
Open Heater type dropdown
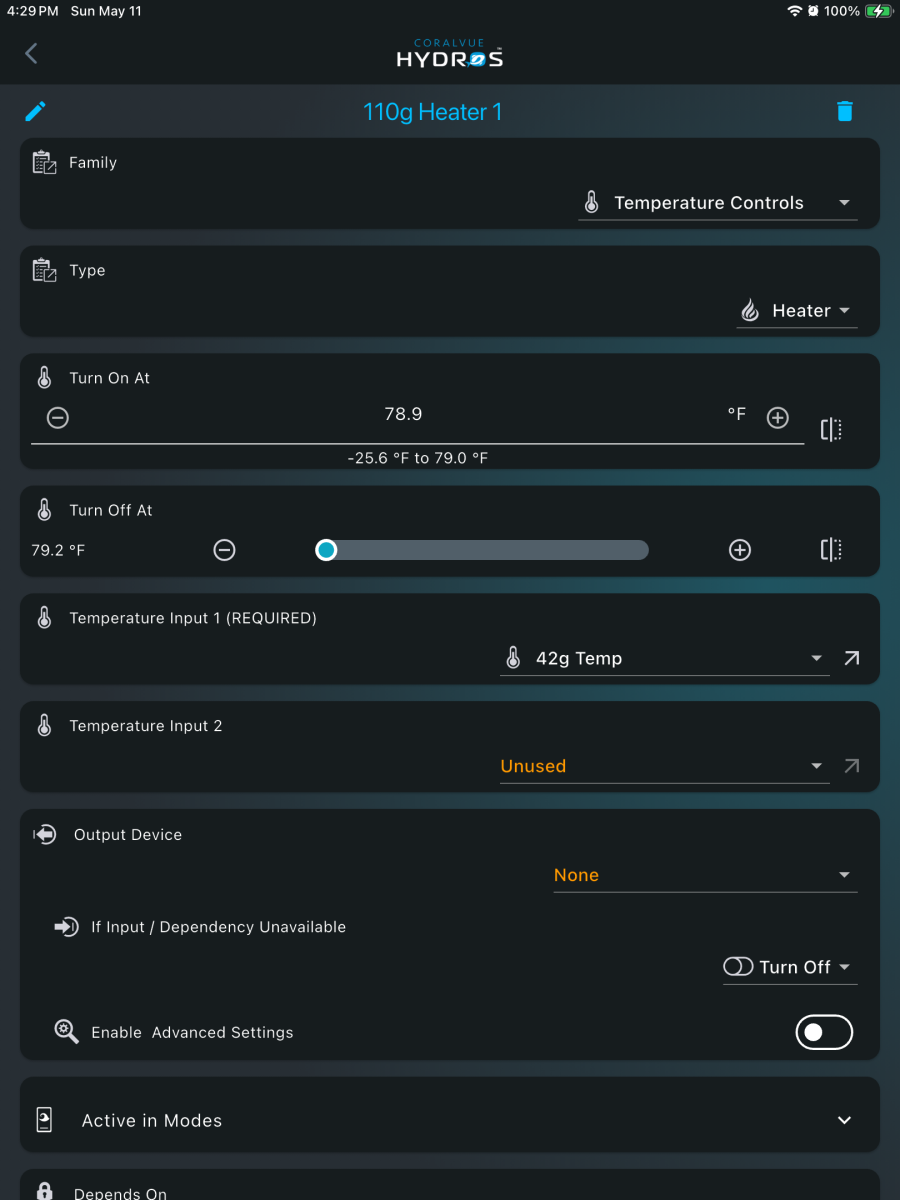(x=797, y=311)
